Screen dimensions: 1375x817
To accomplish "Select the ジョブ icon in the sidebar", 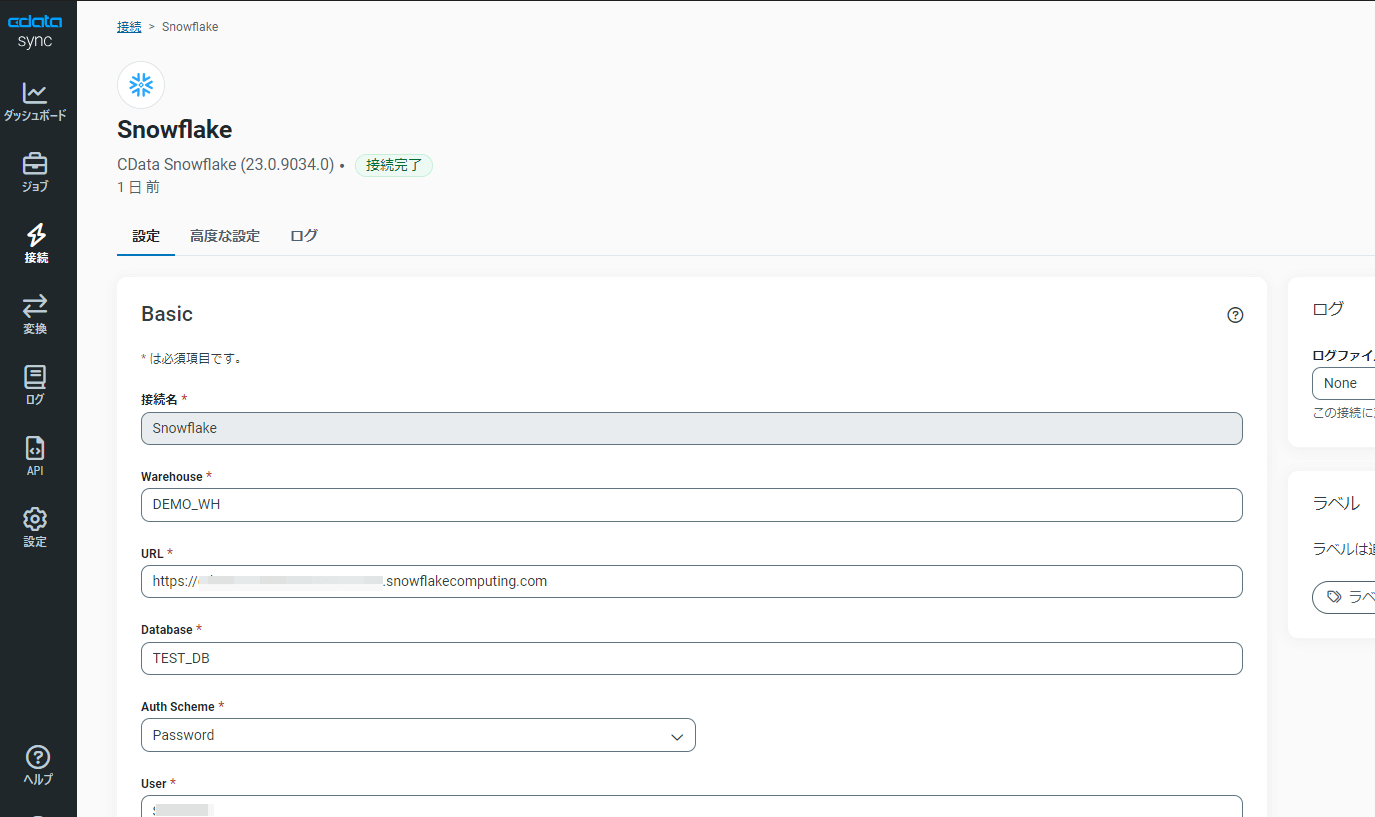I will pyautogui.click(x=35, y=170).
